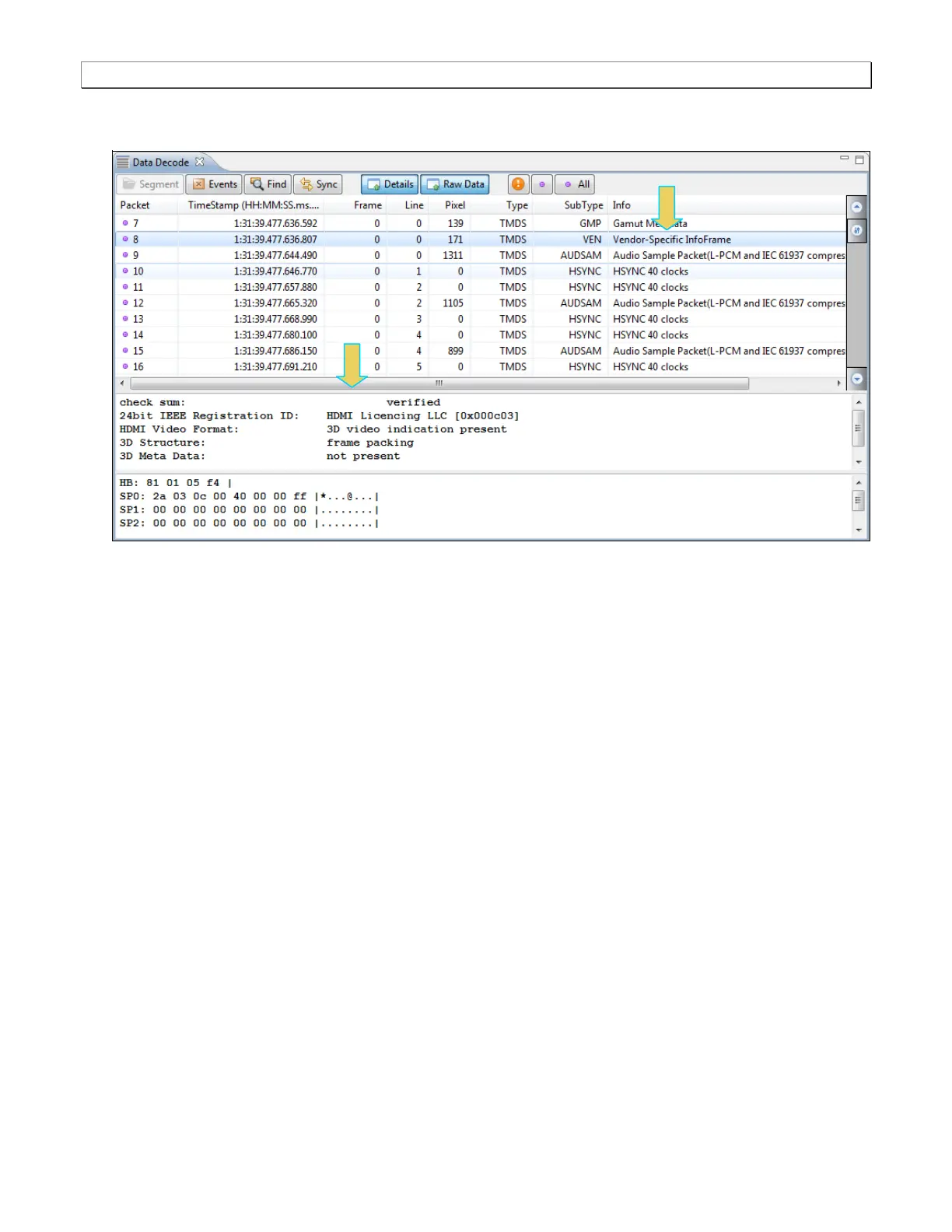Click the SP2 raw data line
The width and height of the screenshot is (952, 1232).
pos(249,523)
